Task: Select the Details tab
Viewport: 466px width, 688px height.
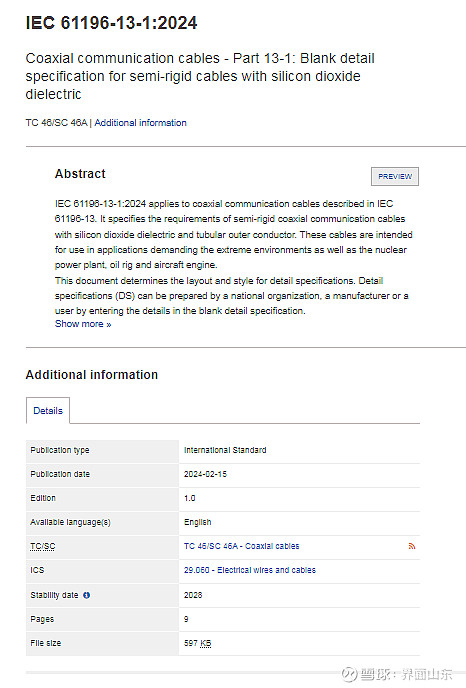Action: (x=48, y=411)
